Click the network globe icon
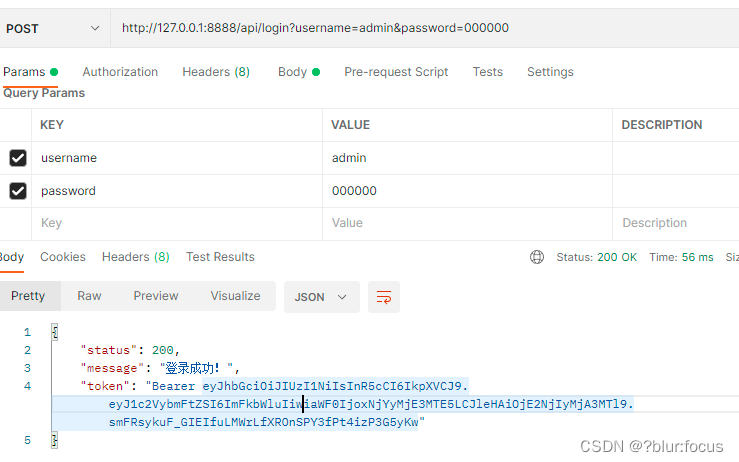The width and height of the screenshot is (739, 462). 537,257
